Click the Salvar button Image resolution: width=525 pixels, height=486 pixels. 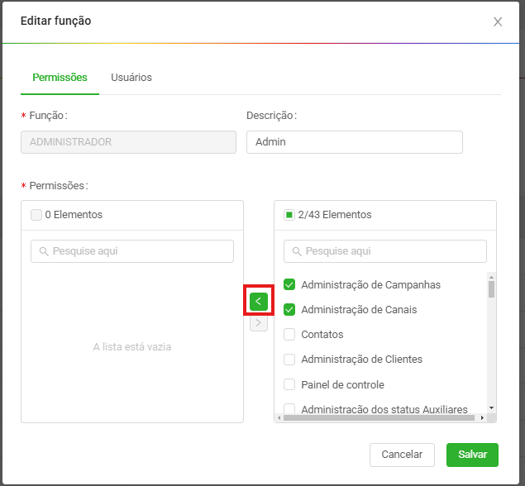472,455
